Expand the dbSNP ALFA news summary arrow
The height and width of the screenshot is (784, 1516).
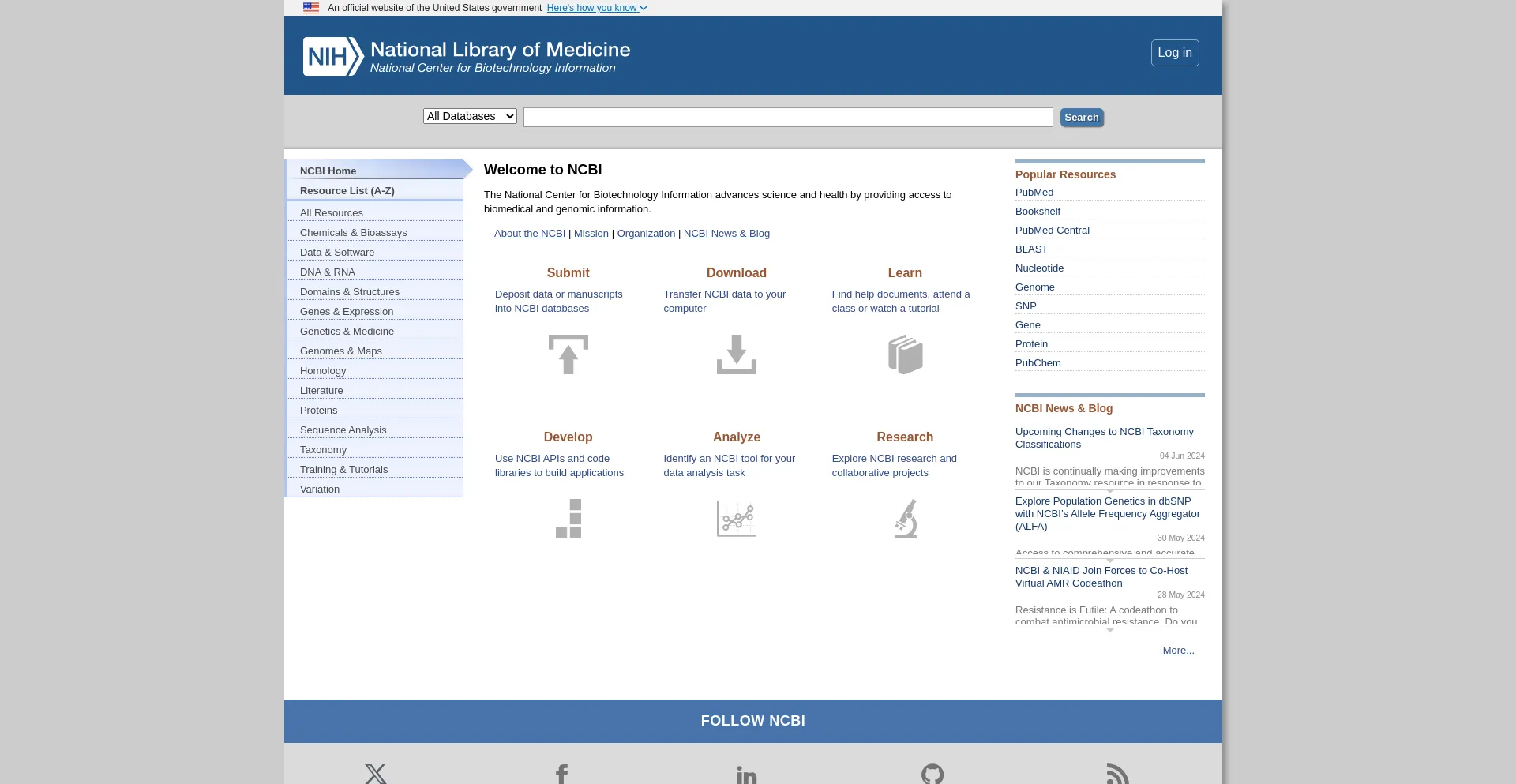pos(1110,561)
